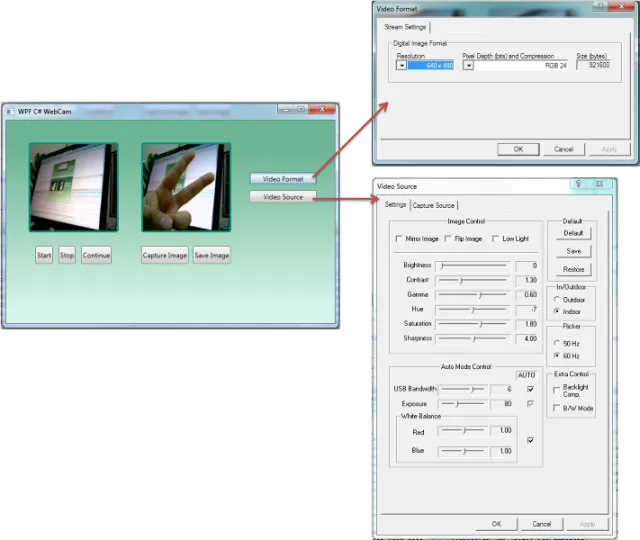
Task: Click the Exposure value field 80
Action: [501, 404]
